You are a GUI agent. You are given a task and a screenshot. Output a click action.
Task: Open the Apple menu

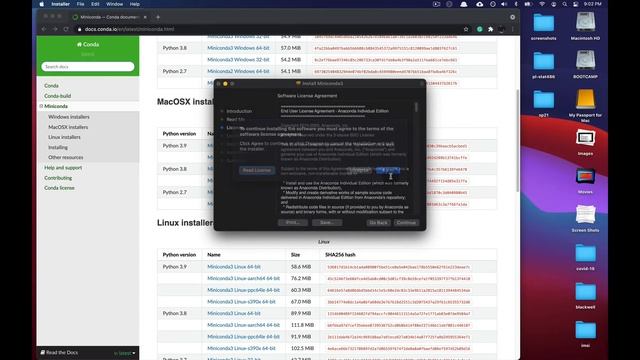(x=42, y=4)
